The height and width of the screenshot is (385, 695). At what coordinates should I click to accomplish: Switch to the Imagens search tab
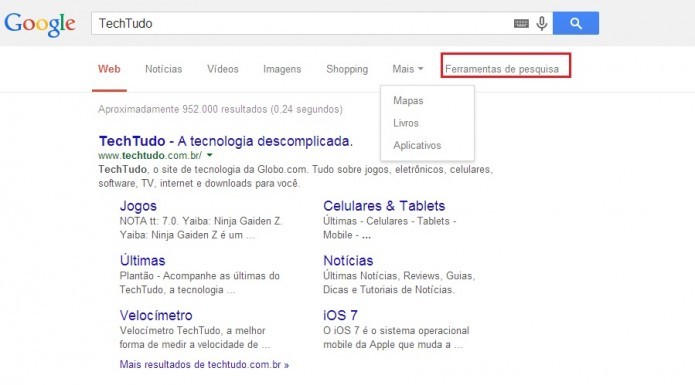(282, 69)
